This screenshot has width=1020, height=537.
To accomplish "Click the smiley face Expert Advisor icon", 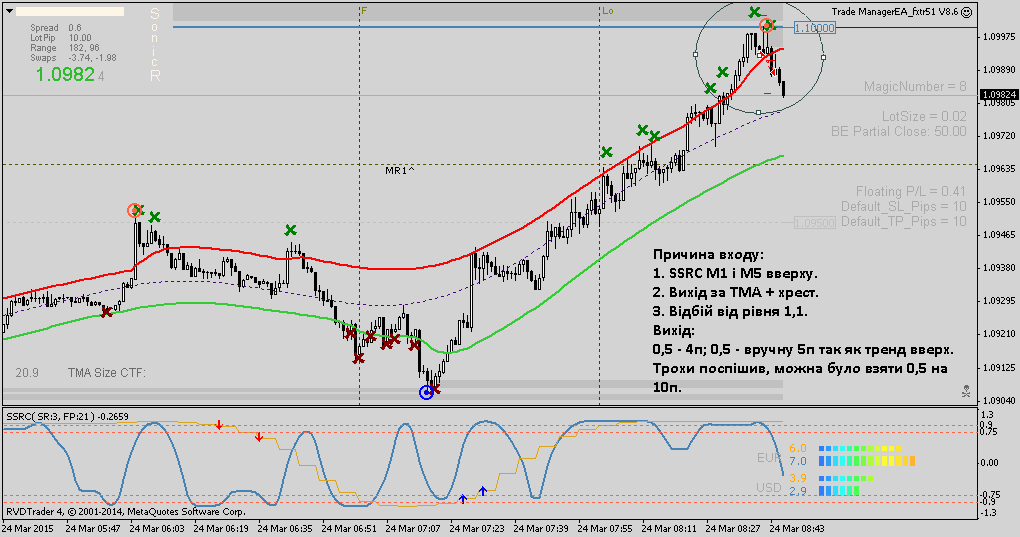I will (x=967, y=12).
